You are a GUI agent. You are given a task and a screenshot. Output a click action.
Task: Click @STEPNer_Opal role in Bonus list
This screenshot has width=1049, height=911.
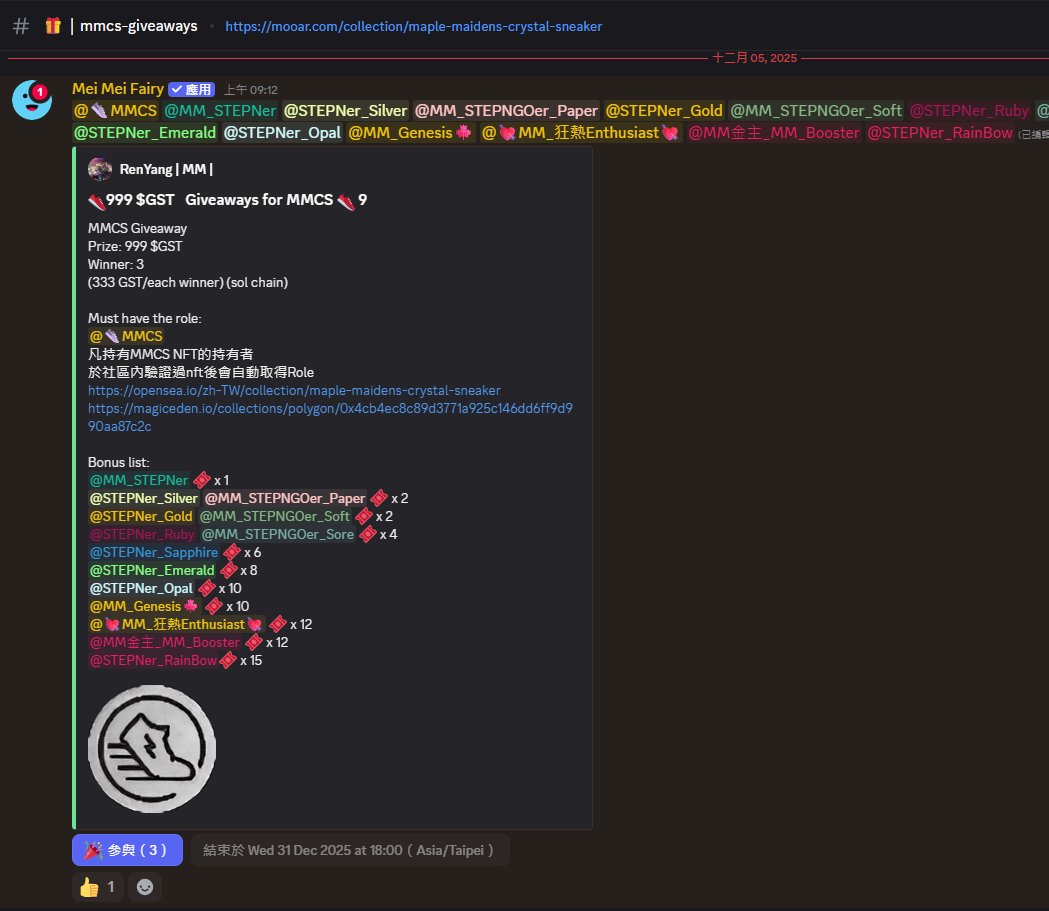(141, 589)
